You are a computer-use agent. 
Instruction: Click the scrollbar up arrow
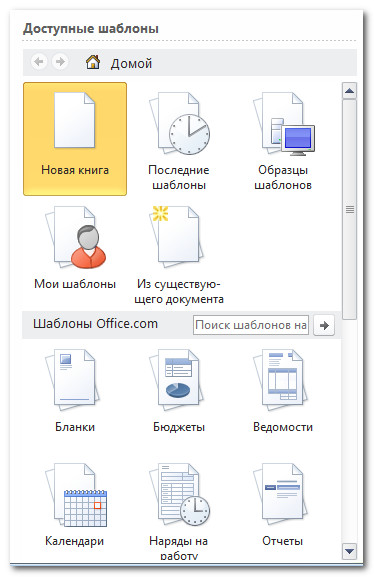tap(349, 91)
